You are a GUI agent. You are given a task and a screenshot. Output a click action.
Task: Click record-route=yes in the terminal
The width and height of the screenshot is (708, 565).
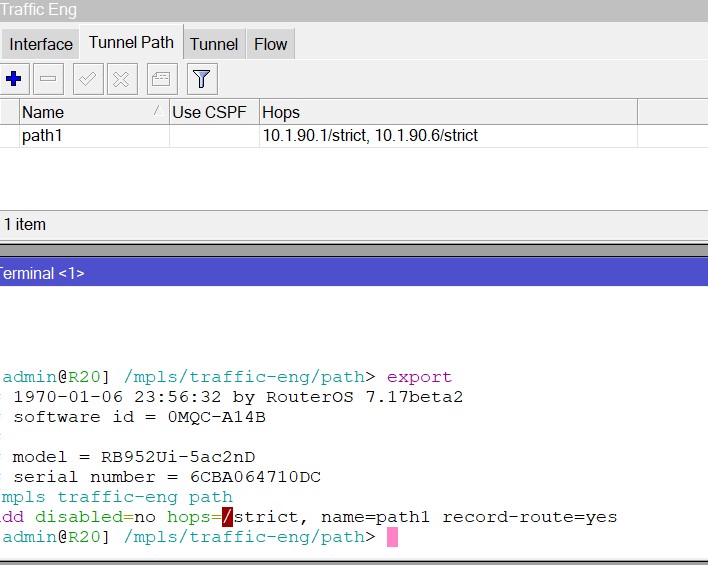(x=529, y=517)
